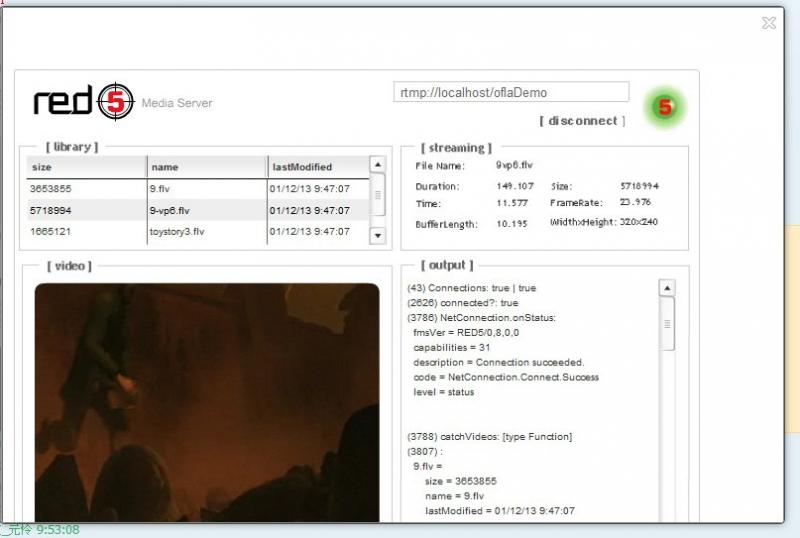Click the FrameRate value 23.976
Image resolution: width=800 pixels, height=538 pixels.
635,202
